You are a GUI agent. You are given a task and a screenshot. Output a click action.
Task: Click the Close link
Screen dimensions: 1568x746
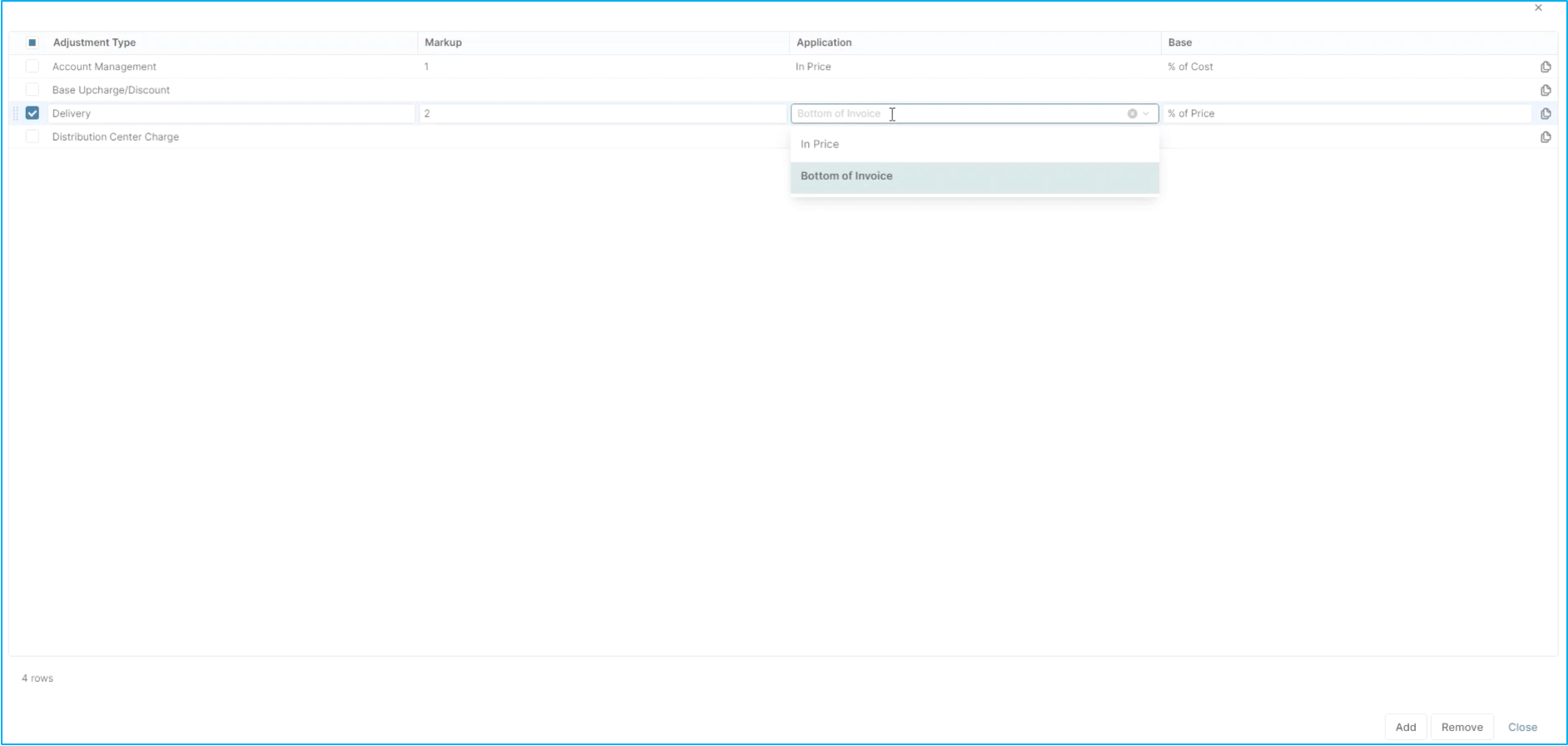[x=1522, y=727]
